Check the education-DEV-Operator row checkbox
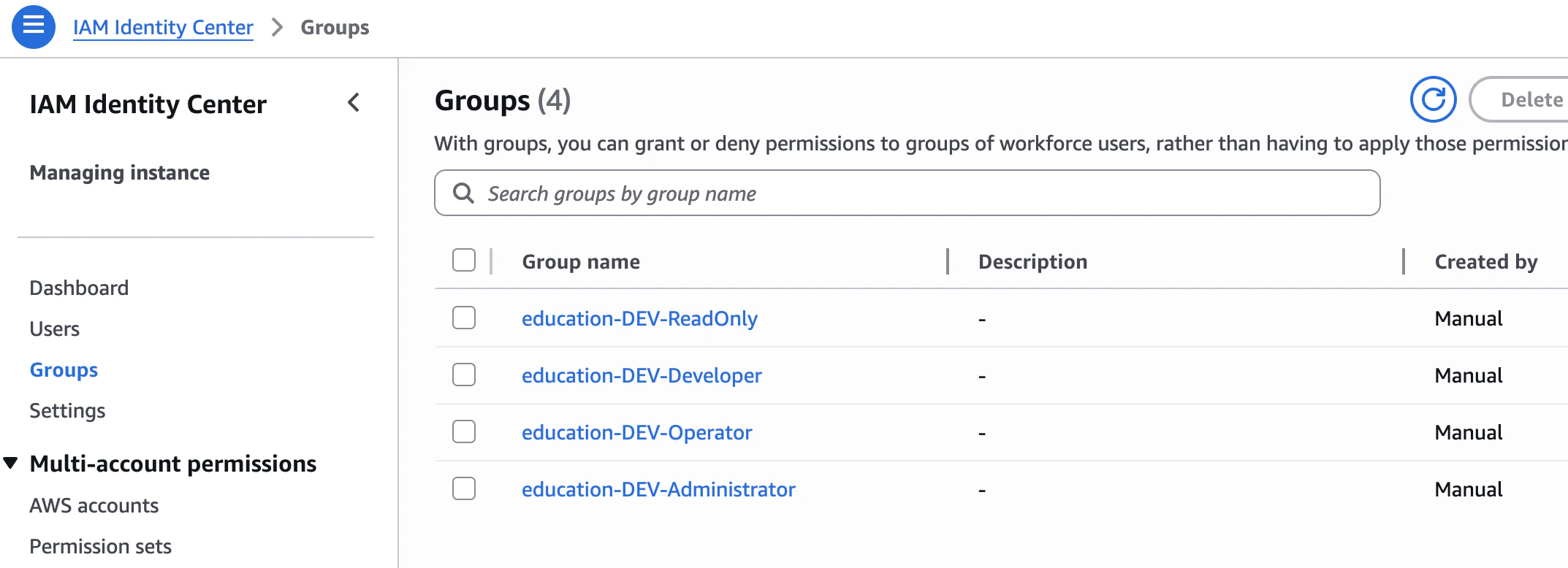1568x568 pixels. pyautogui.click(x=464, y=431)
